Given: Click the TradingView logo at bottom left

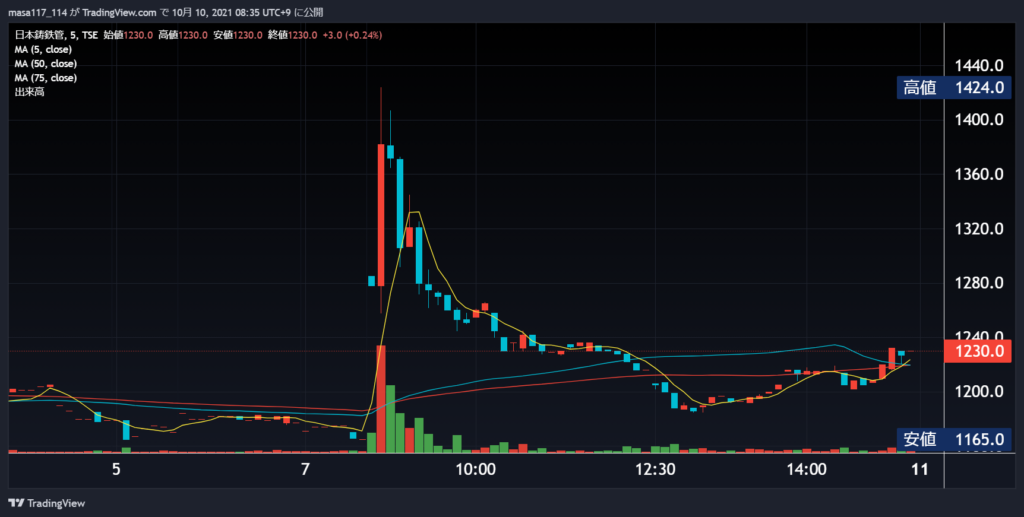Looking at the screenshot, I should [x=46, y=503].
